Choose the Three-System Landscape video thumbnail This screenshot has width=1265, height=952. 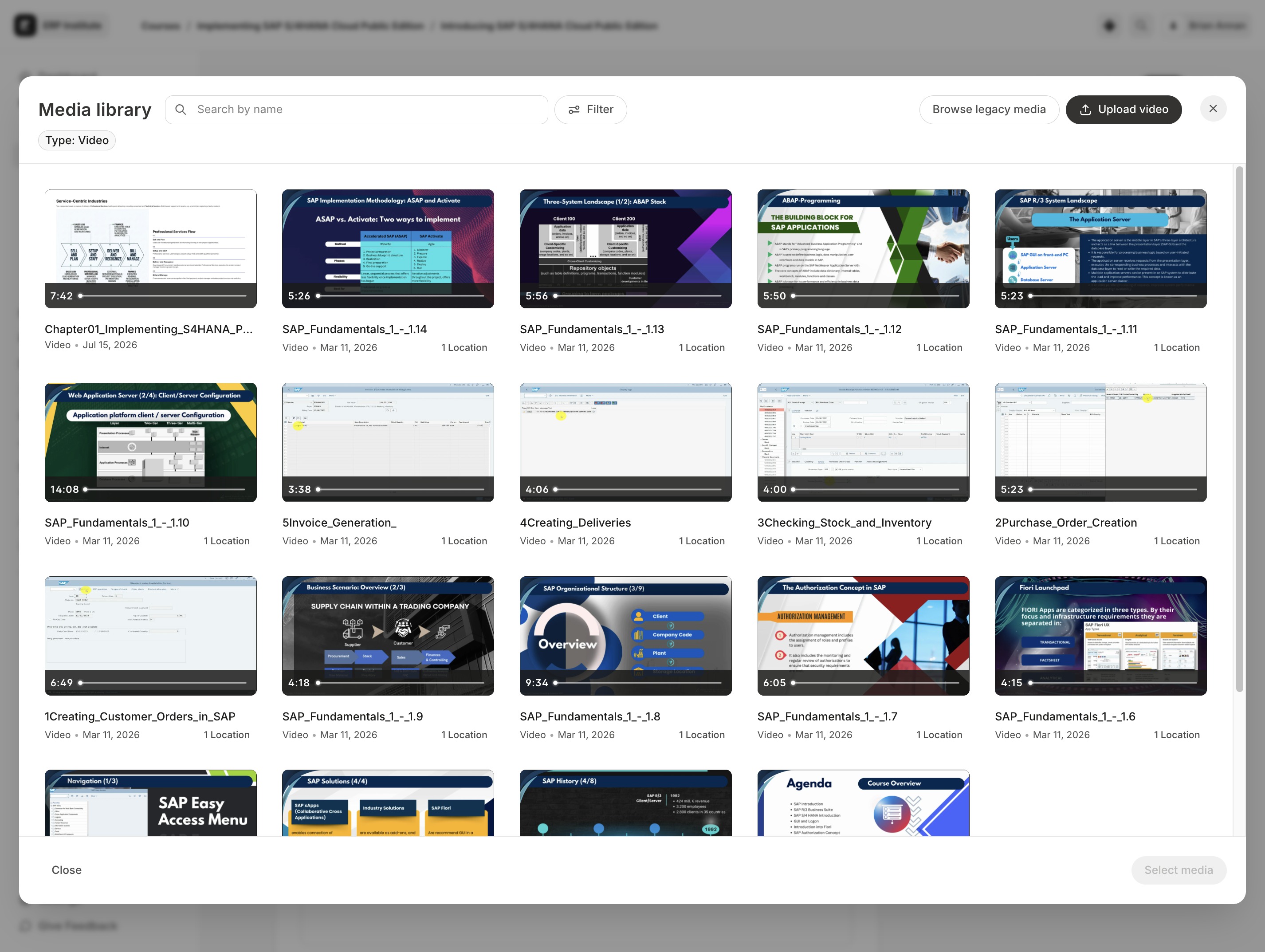tap(626, 249)
